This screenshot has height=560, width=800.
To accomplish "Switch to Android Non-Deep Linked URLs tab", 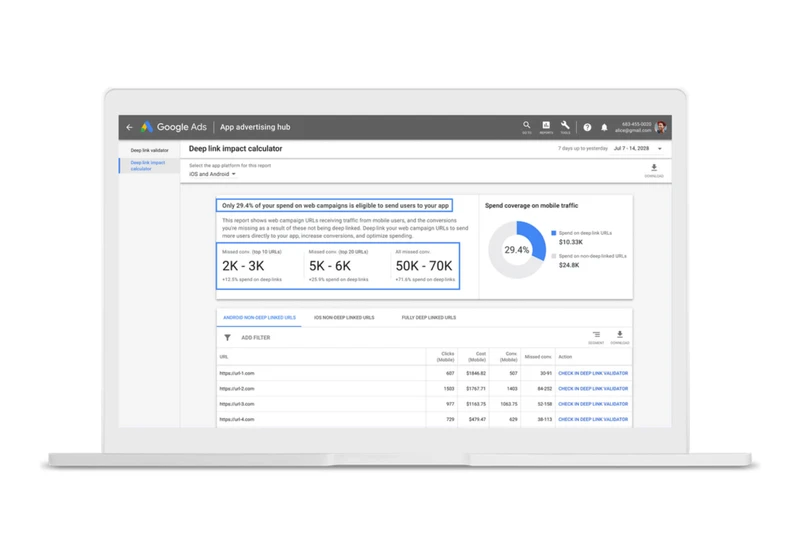I will point(259,318).
